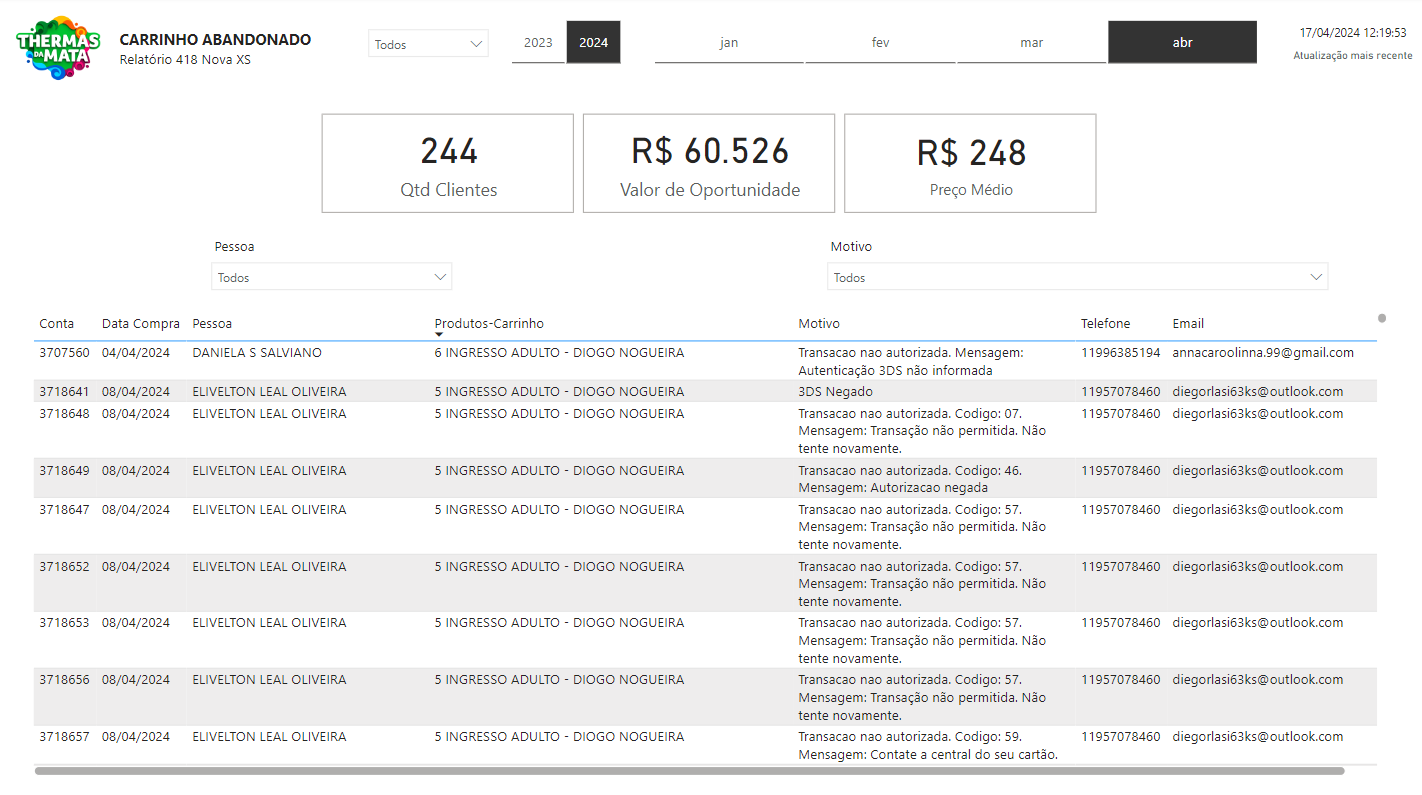Image resolution: width=1422 pixels, height=795 pixels.
Task: Click account number 3718657
Action: point(64,736)
